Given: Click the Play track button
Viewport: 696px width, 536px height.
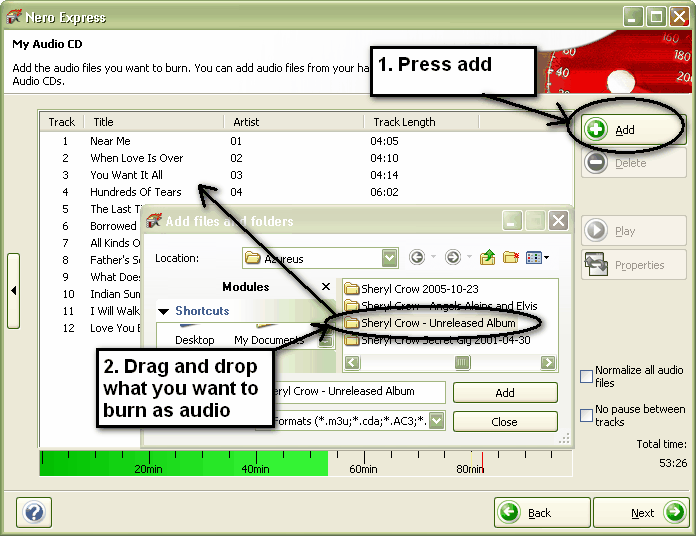Looking at the screenshot, I should coord(633,231).
